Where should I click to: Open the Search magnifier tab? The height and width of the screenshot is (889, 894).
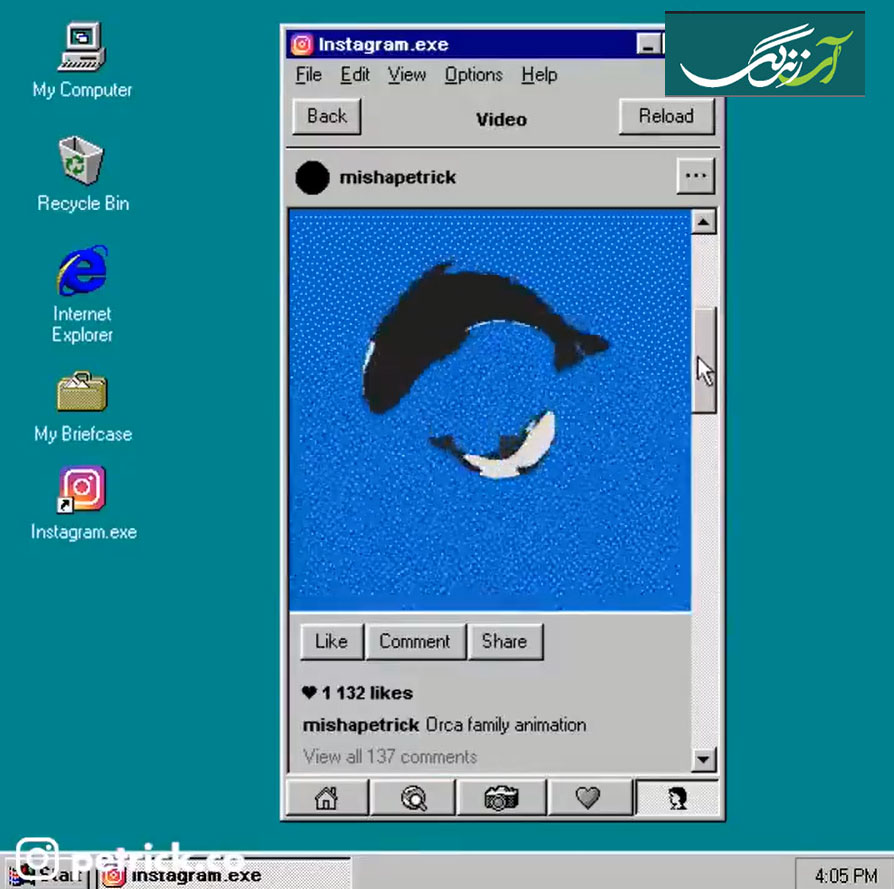pos(413,798)
